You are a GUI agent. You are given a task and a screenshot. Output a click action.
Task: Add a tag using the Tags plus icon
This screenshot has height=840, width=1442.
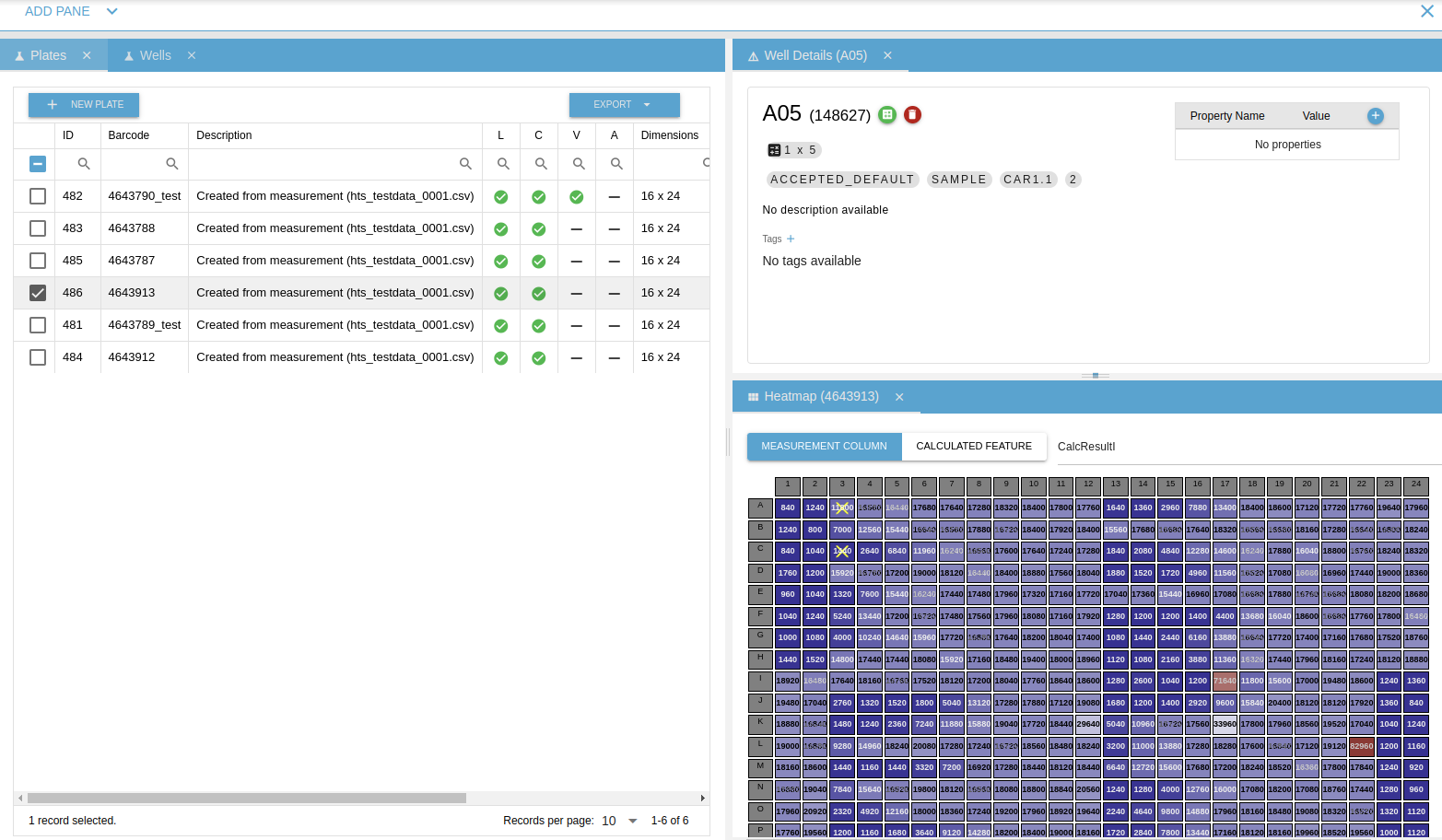click(x=791, y=239)
